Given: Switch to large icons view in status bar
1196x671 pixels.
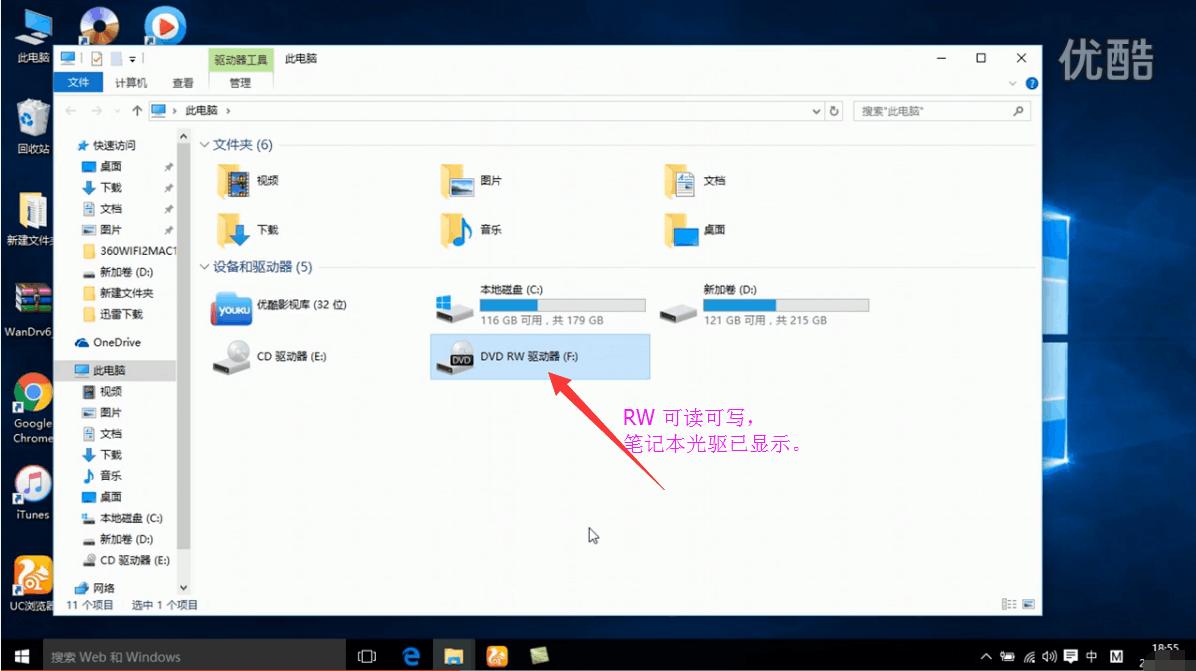Looking at the screenshot, I should pos(1030,604).
